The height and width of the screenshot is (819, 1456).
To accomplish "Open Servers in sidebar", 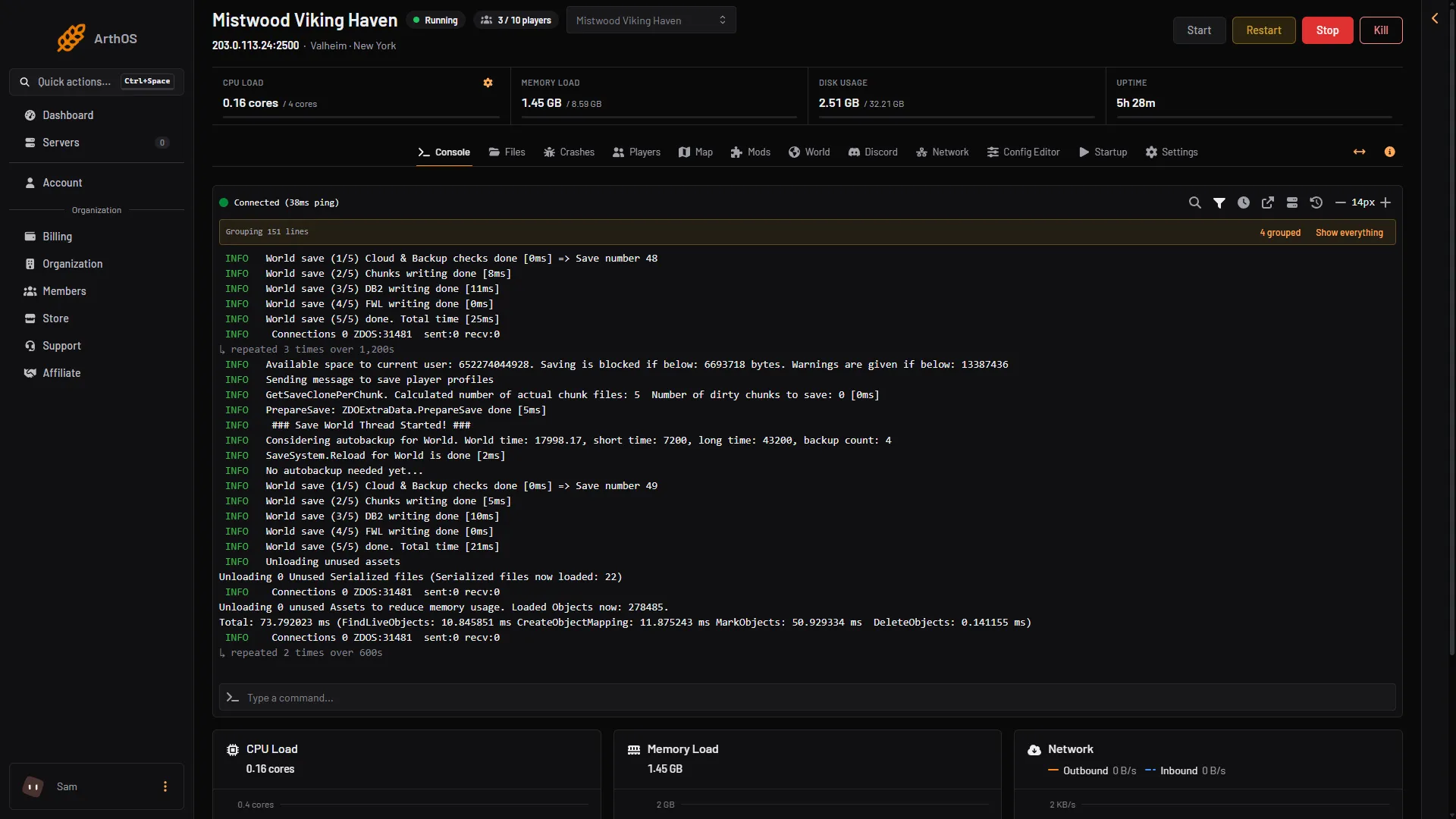I will 96,143.
